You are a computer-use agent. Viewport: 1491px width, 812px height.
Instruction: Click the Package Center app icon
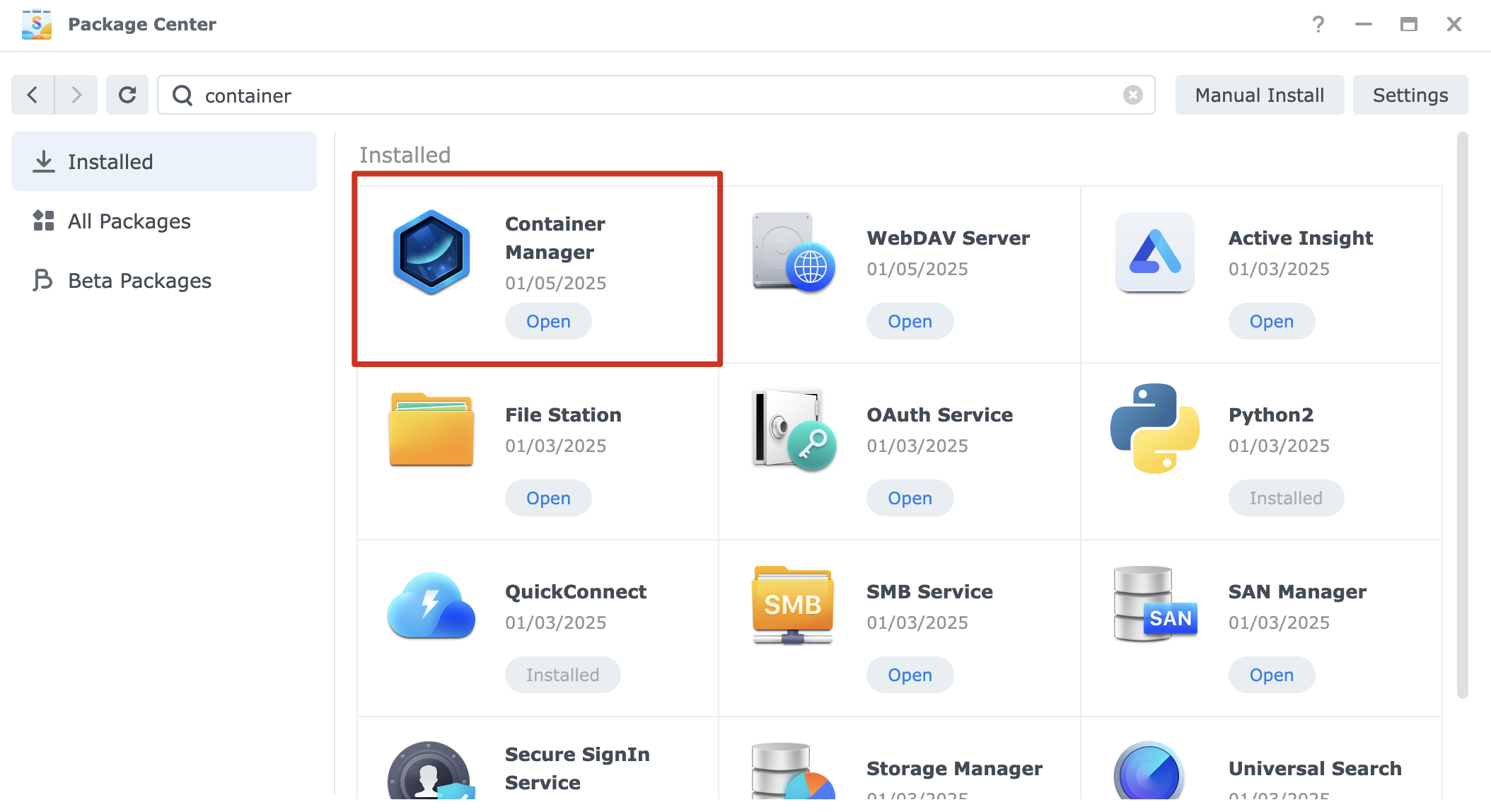[x=37, y=24]
